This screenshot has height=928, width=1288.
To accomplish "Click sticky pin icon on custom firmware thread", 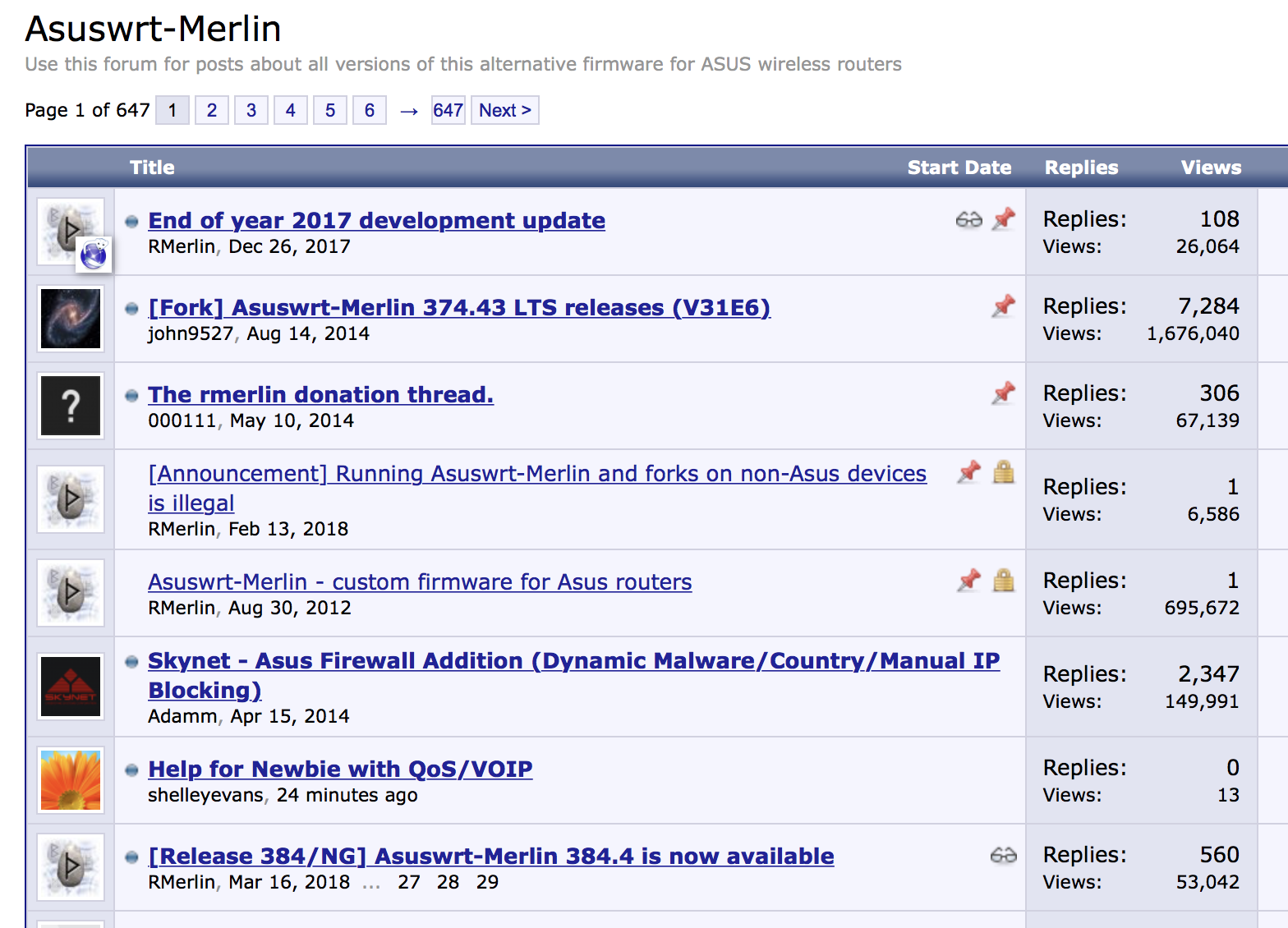I will tap(969, 581).
